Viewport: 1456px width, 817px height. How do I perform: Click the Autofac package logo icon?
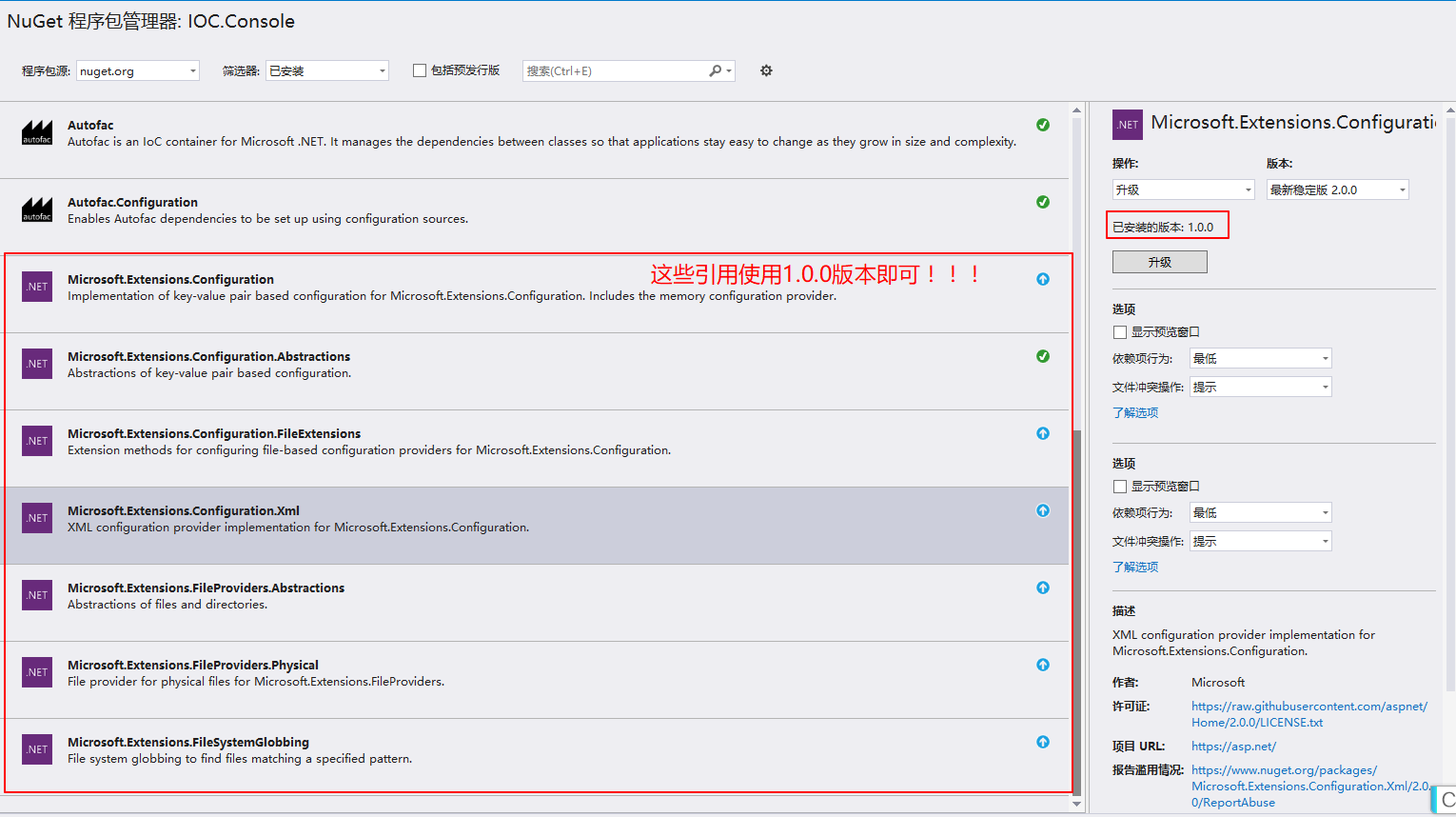[x=37, y=132]
